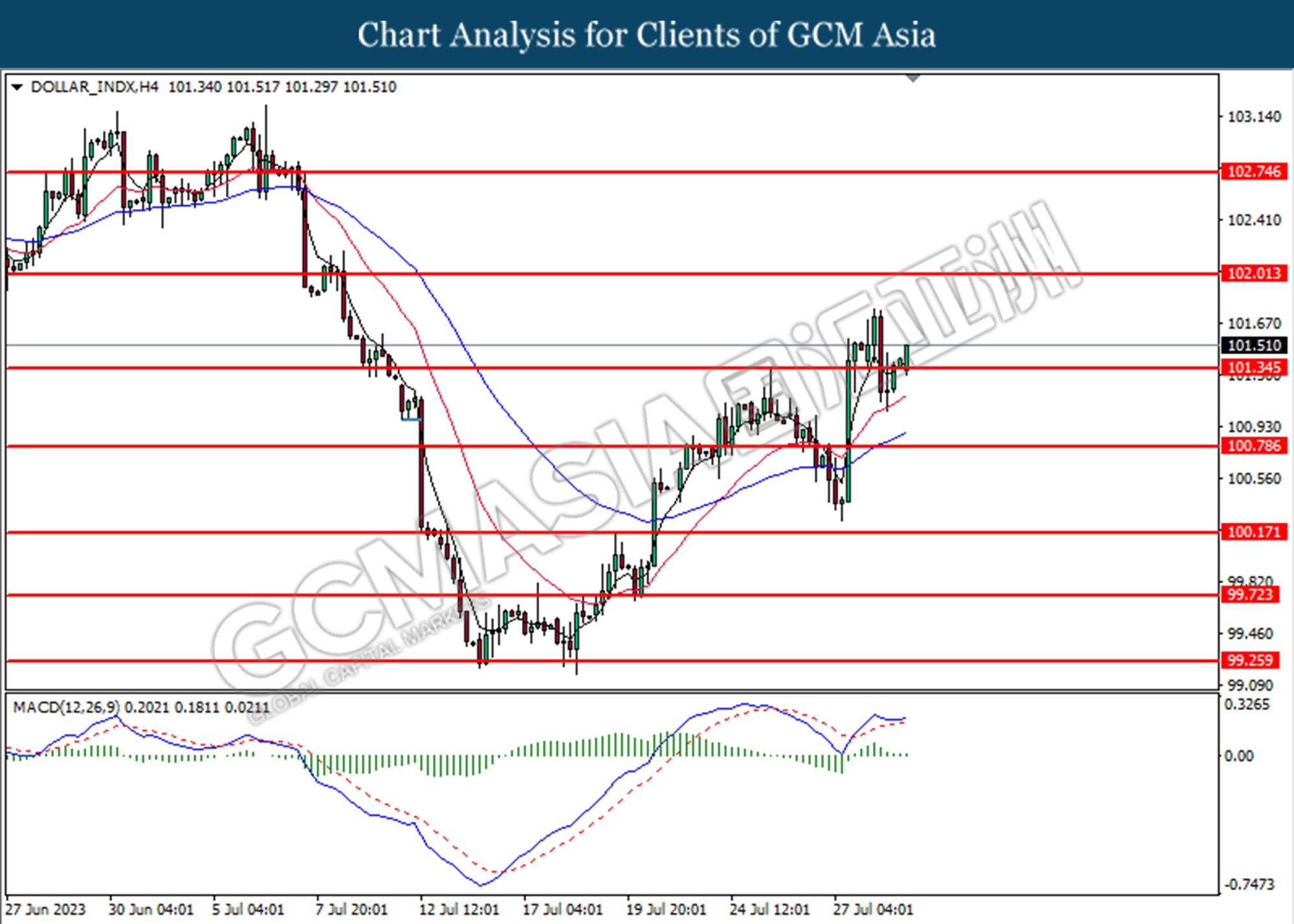Click the 100.786 red price level label

pos(1253,445)
